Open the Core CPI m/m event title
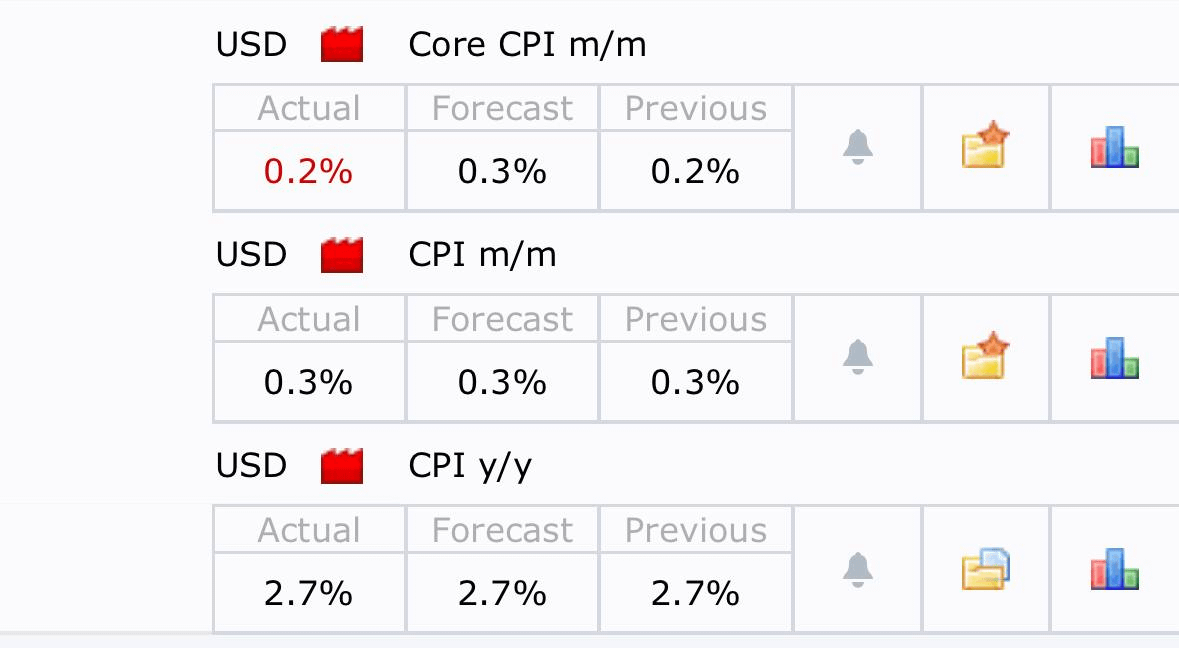The image size is (1179, 648). [x=527, y=44]
